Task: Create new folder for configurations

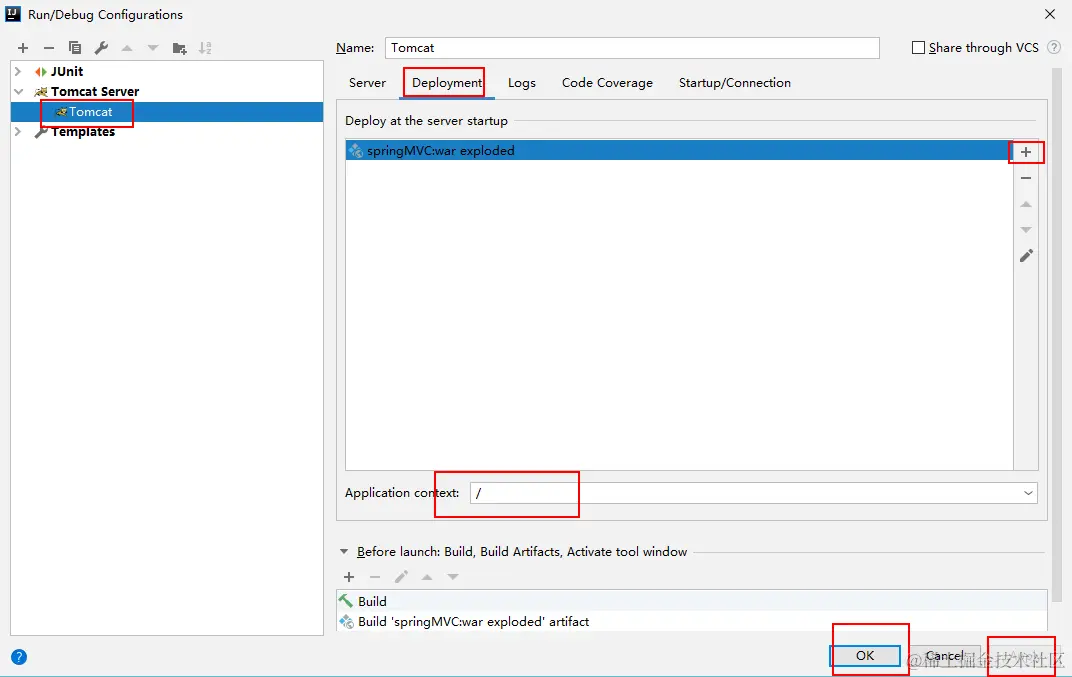Action: pos(180,48)
